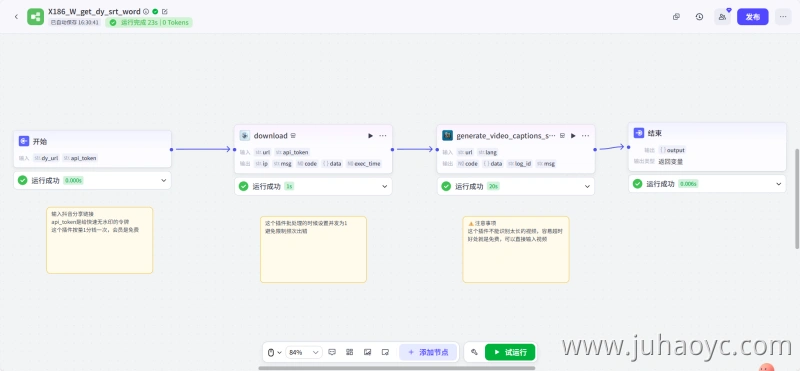Click the generate_video_captions_s node title
The image size is (800, 371).
click(x=506, y=136)
